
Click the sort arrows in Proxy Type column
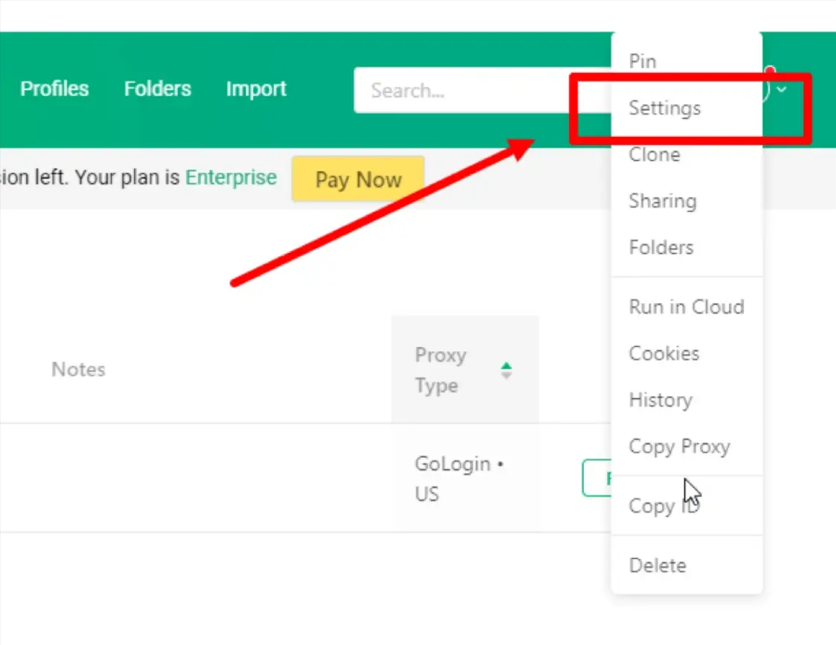click(506, 370)
